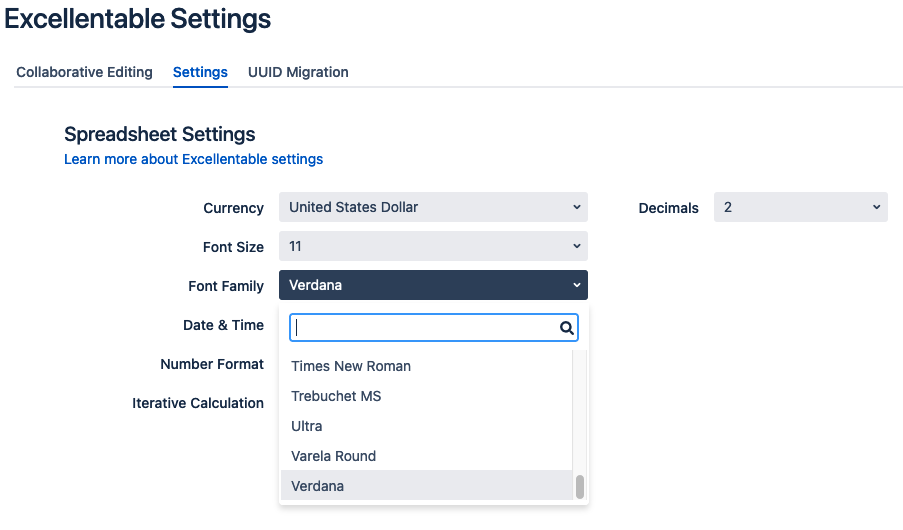
Task: Select Varela Round in the list
Action: (x=334, y=456)
